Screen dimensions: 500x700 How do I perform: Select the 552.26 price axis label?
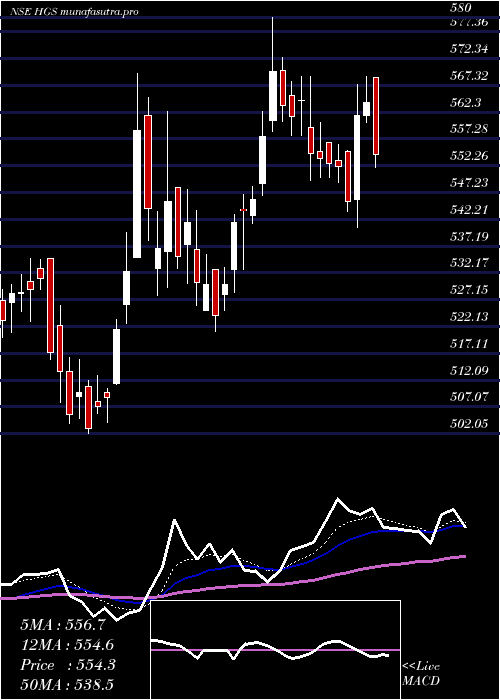pyautogui.click(x=469, y=156)
